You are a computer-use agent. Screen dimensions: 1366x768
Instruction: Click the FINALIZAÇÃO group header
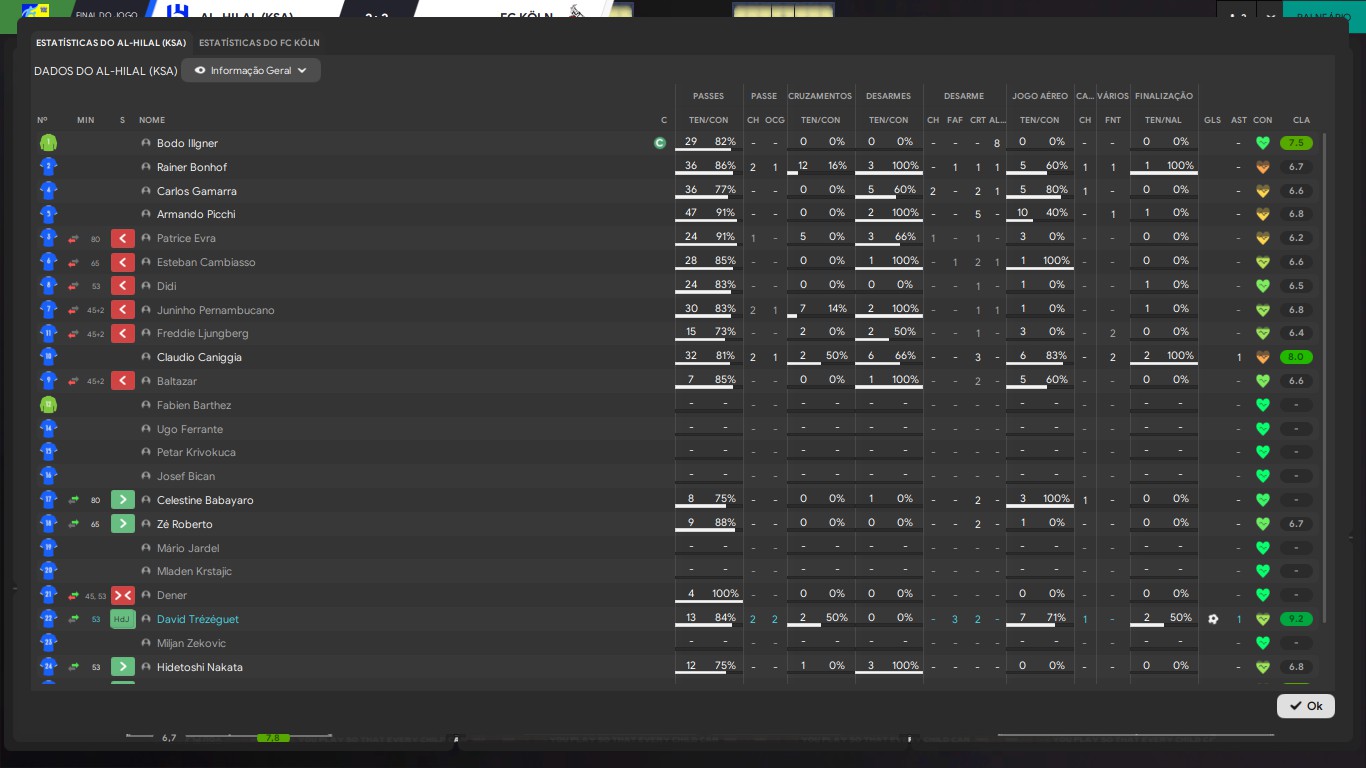click(x=1164, y=96)
